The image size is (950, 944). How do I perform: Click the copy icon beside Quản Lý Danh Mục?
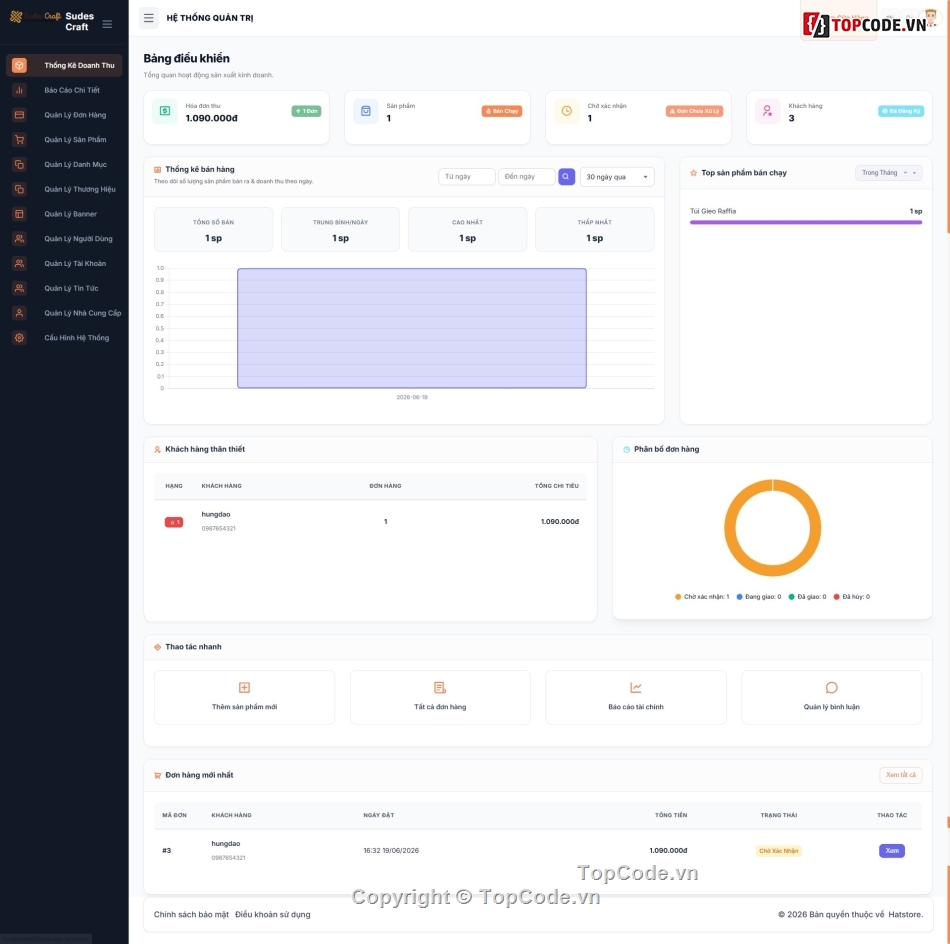19,165
